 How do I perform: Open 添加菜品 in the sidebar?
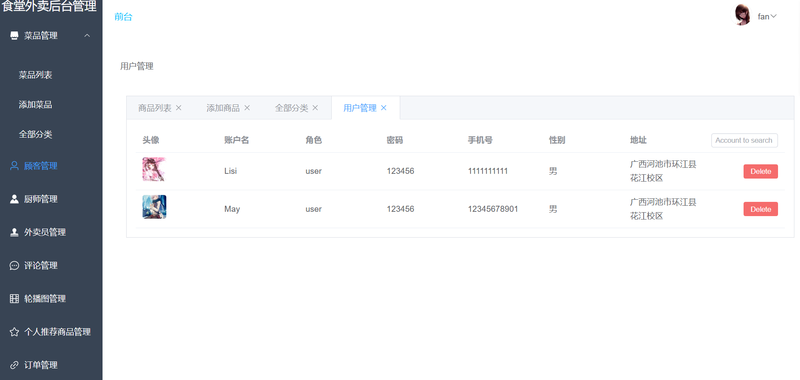pos(36,105)
